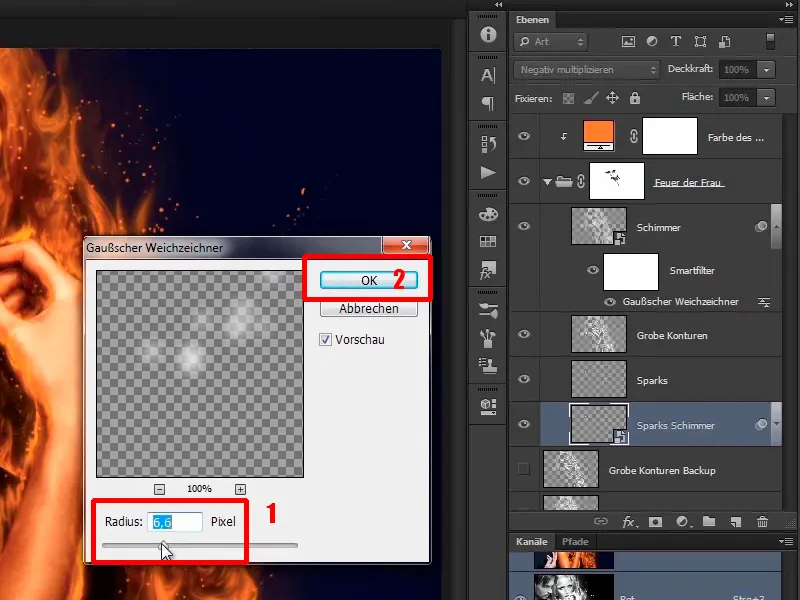The height and width of the screenshot is (600, 800).
Task: Toggle layer filtering switch
Action: [770, 42]
